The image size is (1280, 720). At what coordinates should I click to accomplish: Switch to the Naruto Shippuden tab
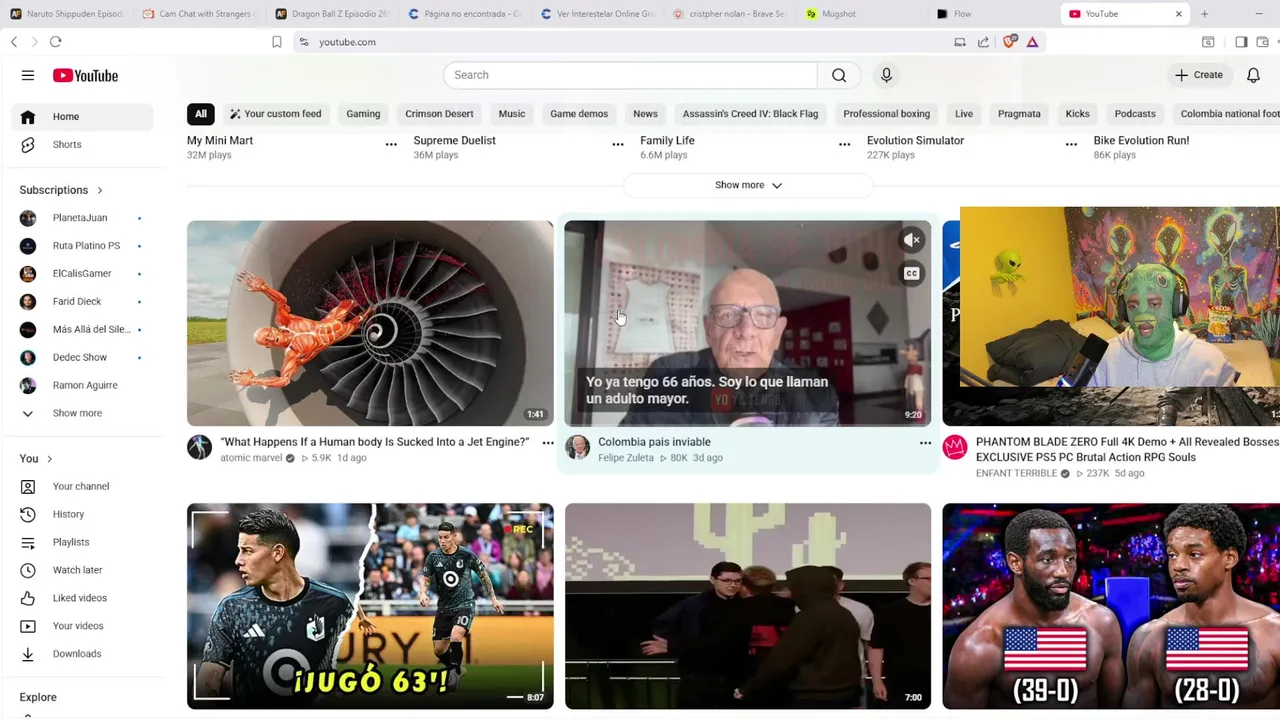[x=66, y=14]
